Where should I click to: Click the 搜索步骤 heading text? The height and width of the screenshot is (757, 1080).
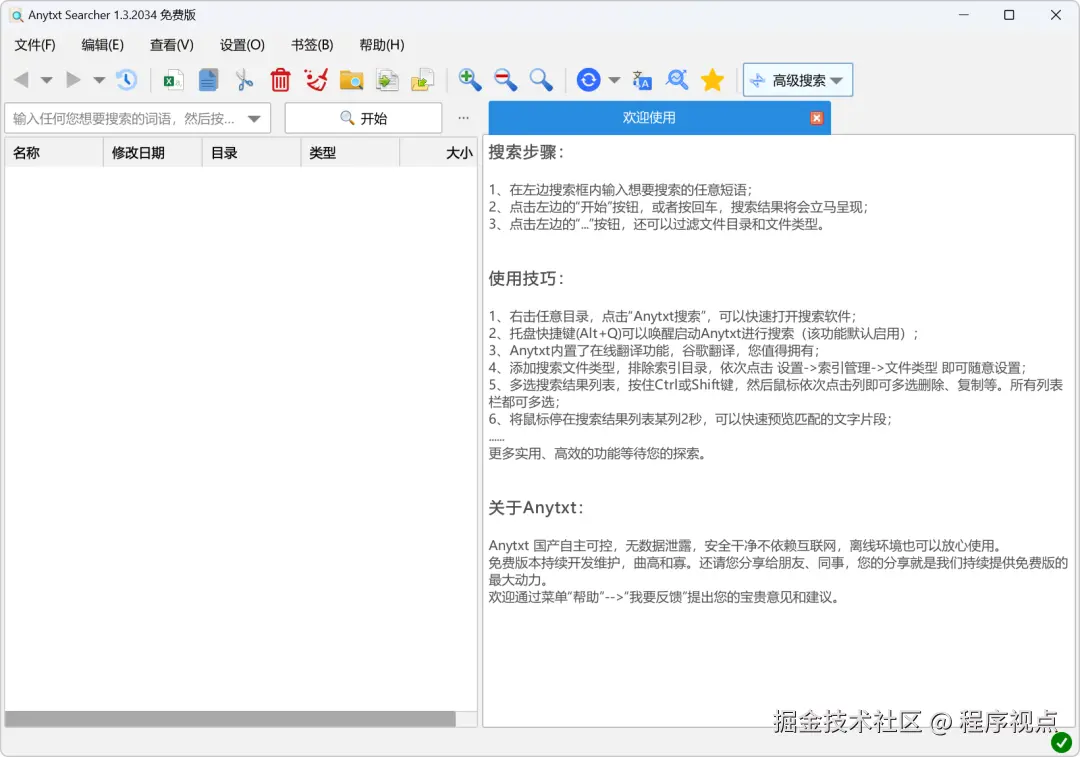tap(526, 152)
